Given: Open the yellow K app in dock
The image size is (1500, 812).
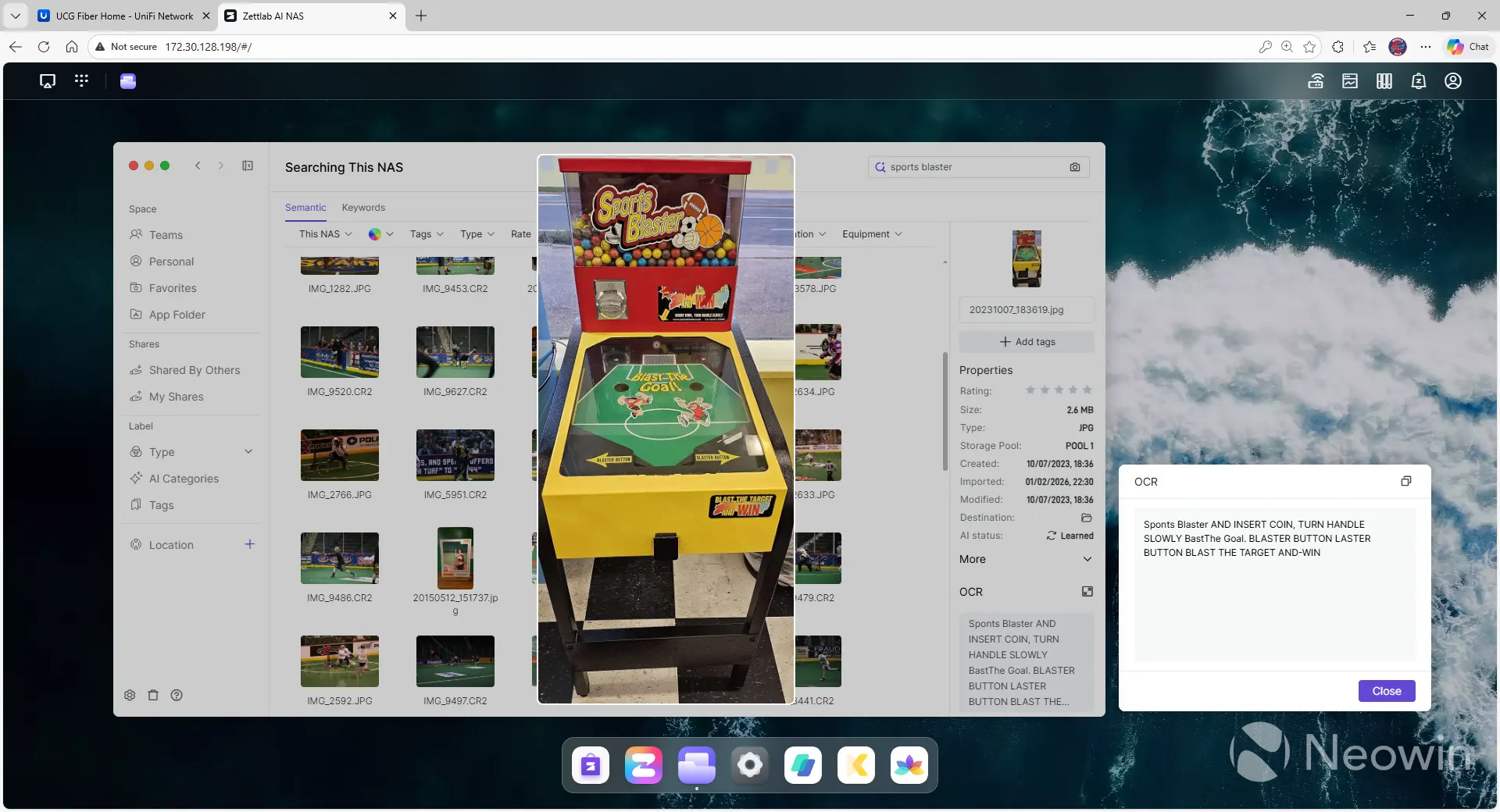Looking at the screenshot, I should click(x=856, y=765).
